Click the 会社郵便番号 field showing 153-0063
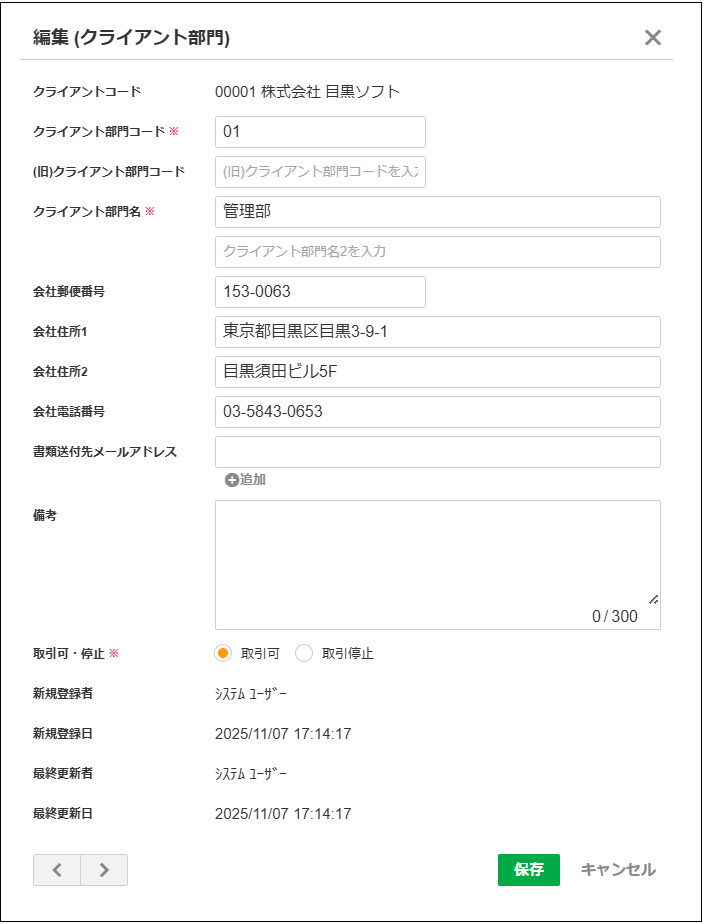Viewport: 707px width, 924px height. tap(320, 291)
